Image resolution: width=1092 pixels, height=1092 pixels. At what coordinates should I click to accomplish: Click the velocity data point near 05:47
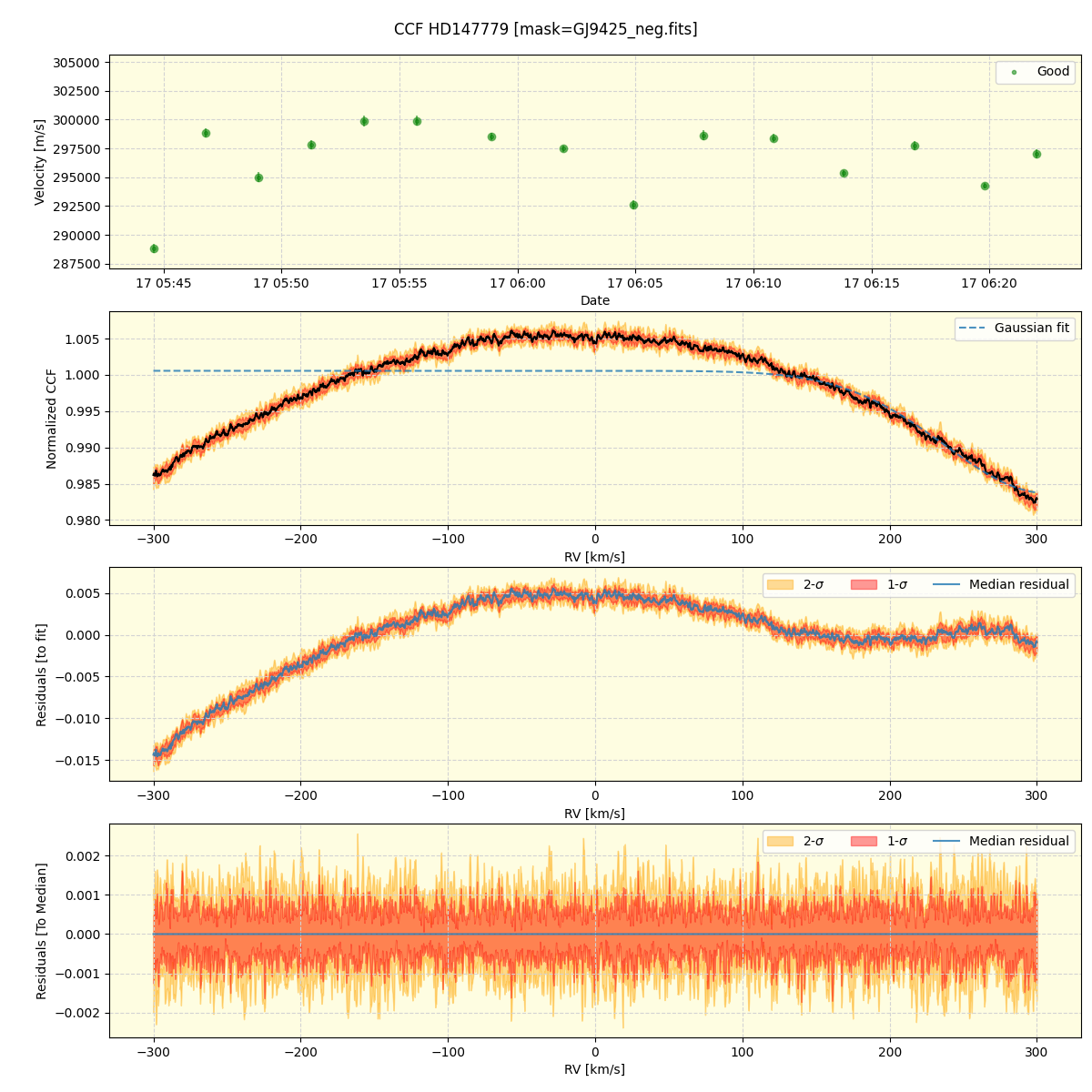(206, 133)
